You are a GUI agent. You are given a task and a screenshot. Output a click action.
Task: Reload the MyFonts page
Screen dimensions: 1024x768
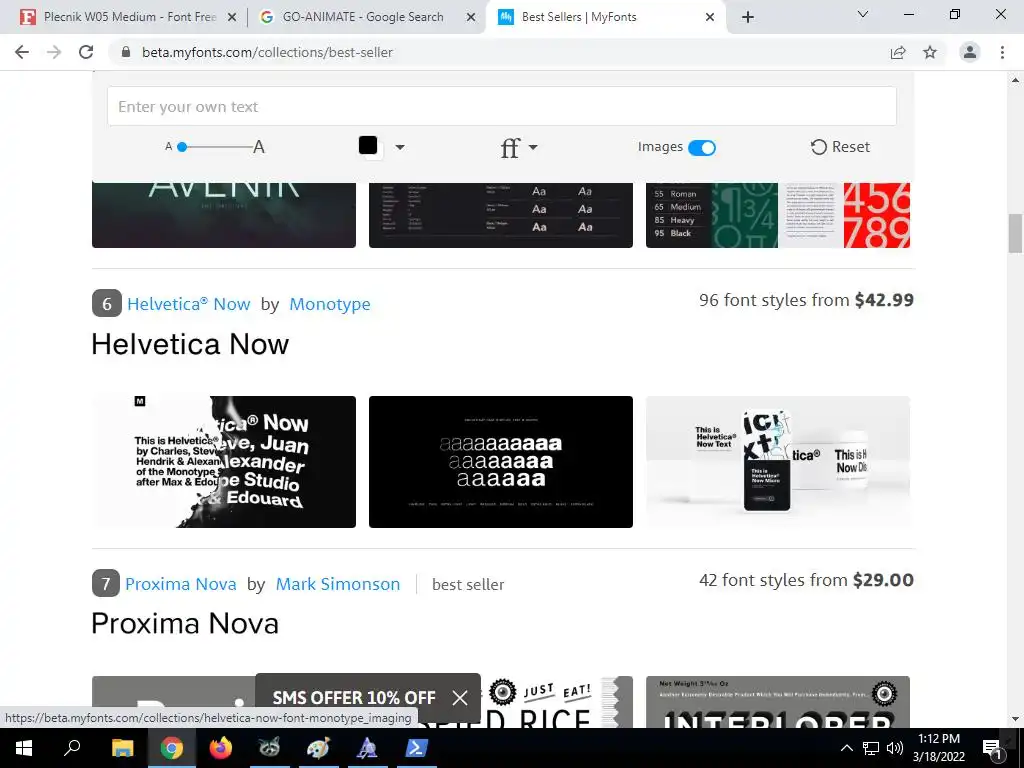pos(86,52)
